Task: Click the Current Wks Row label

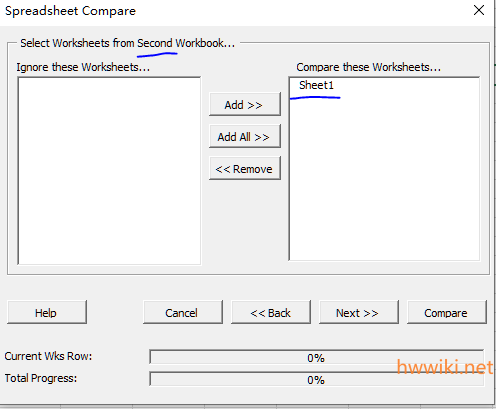Action: tap(48, 356)
